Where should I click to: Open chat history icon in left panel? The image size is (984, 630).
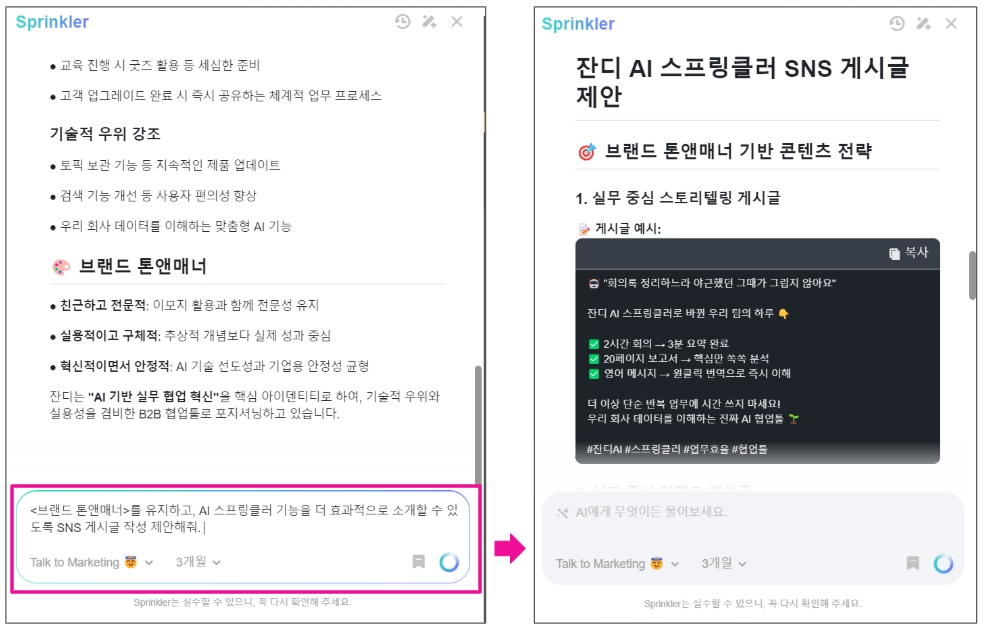click(x=402, y=22)
